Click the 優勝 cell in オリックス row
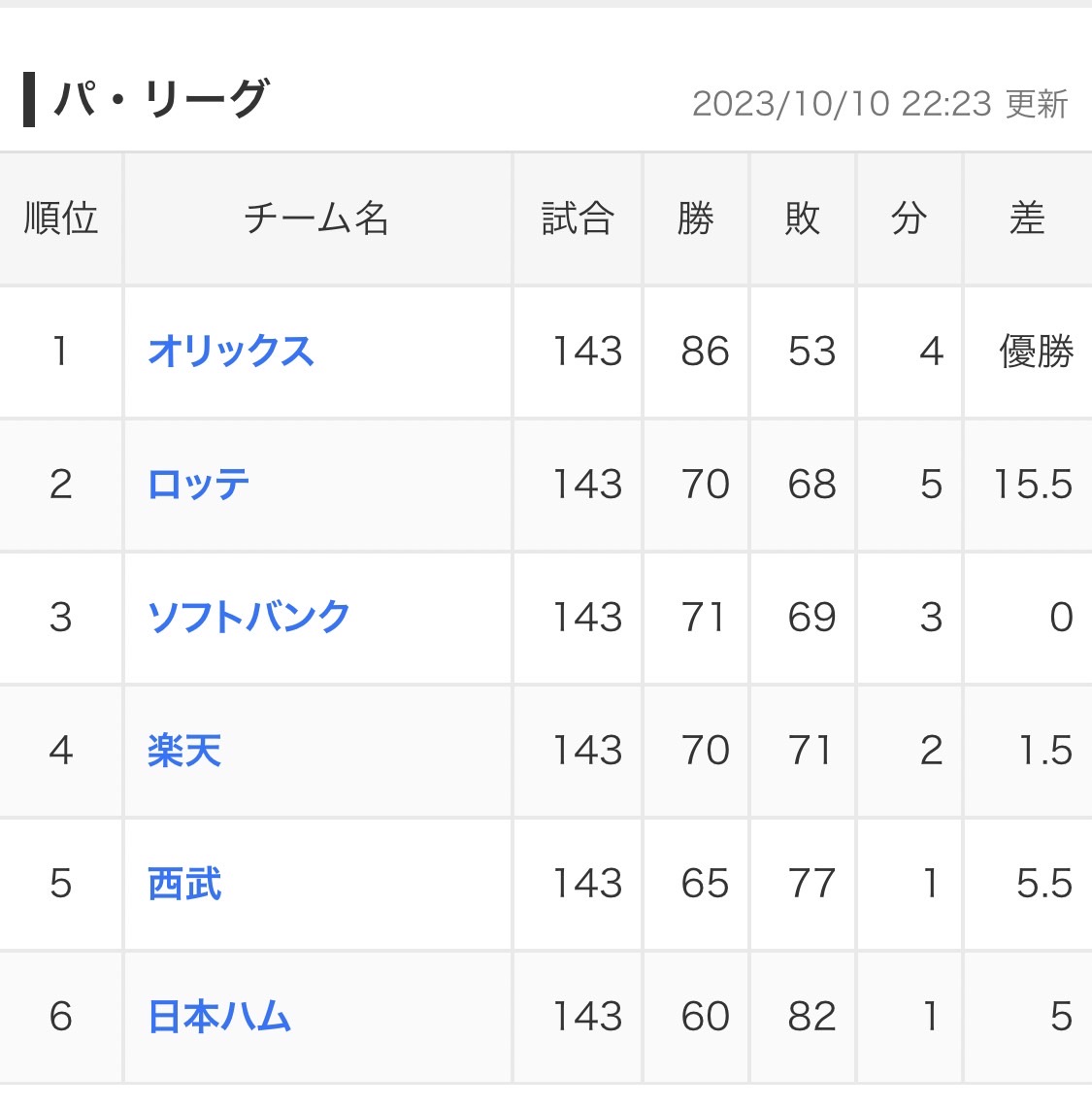This screenshot has height=1109, width=1092. 1036,352
